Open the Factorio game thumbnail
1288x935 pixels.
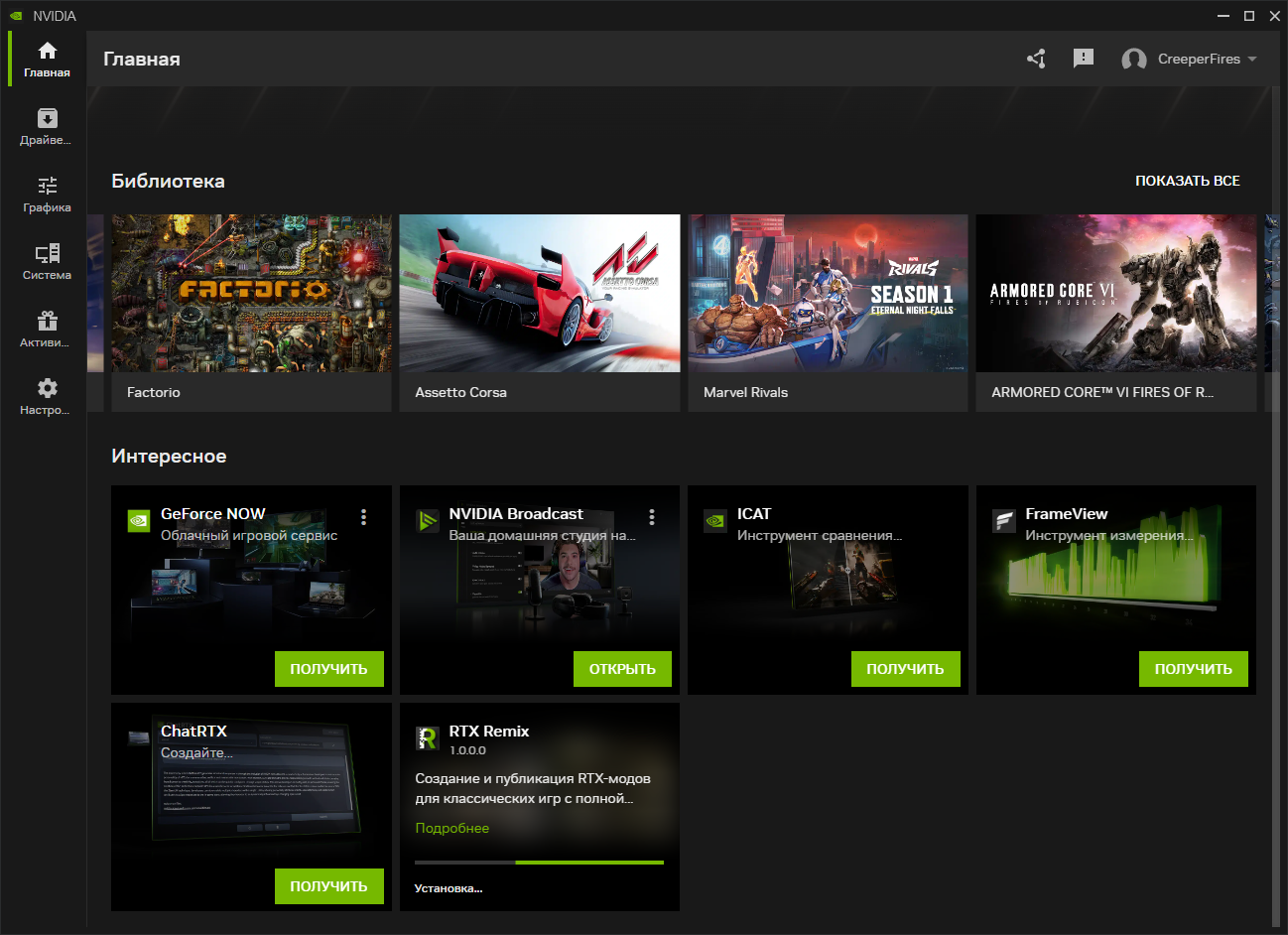click(252, 294)
